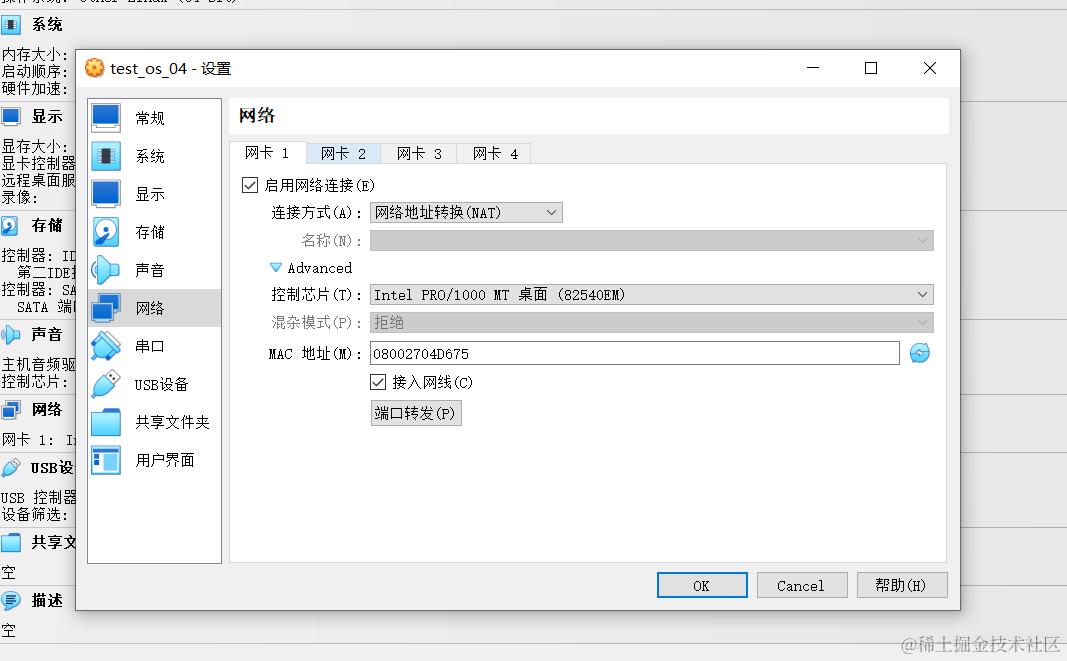The image size is (1067, 661).
Task: Toggle 接入网线 checkbox
Action: (378, 382)
